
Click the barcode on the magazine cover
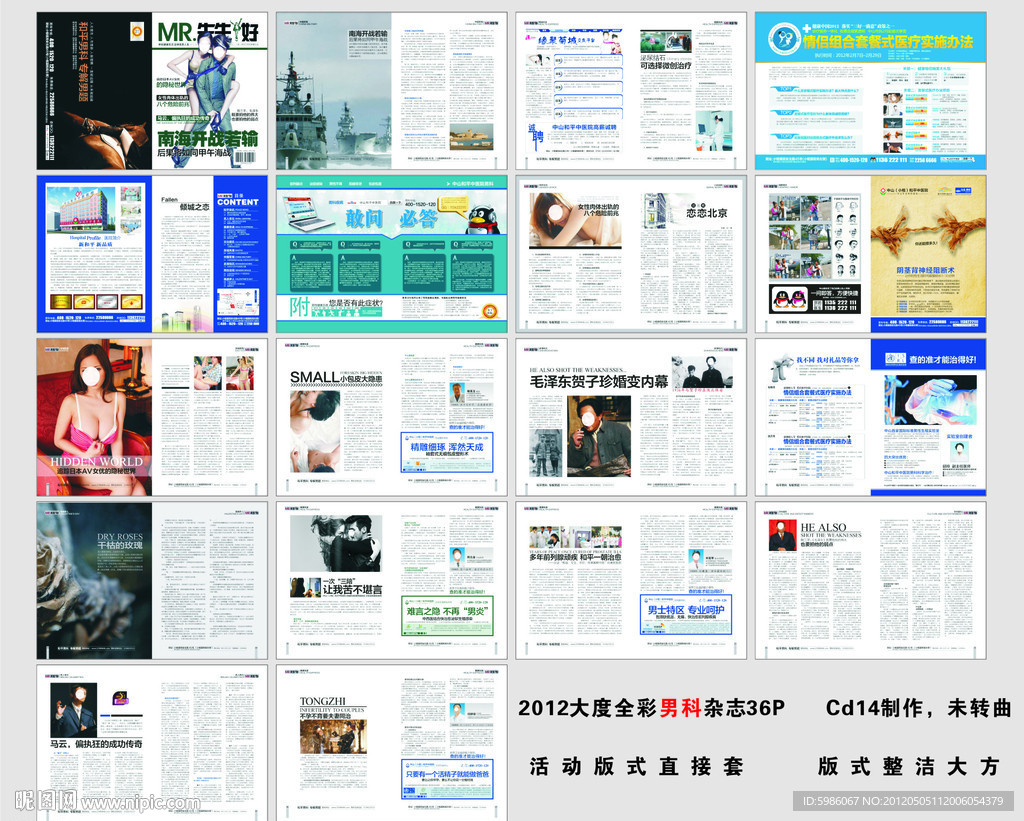[245, 157]
